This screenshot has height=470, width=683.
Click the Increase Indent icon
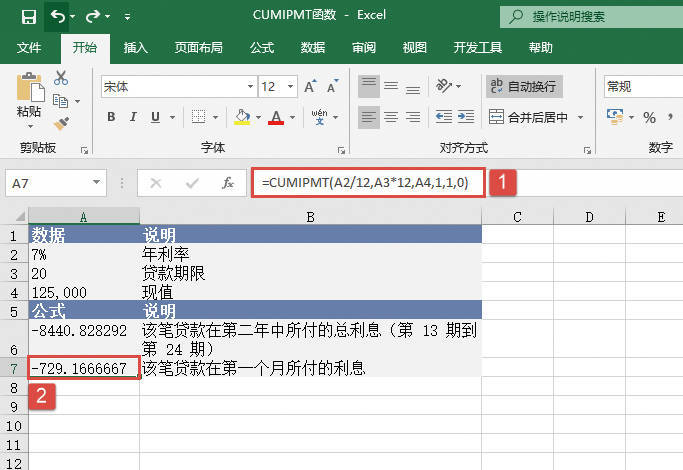pos(467,117)
